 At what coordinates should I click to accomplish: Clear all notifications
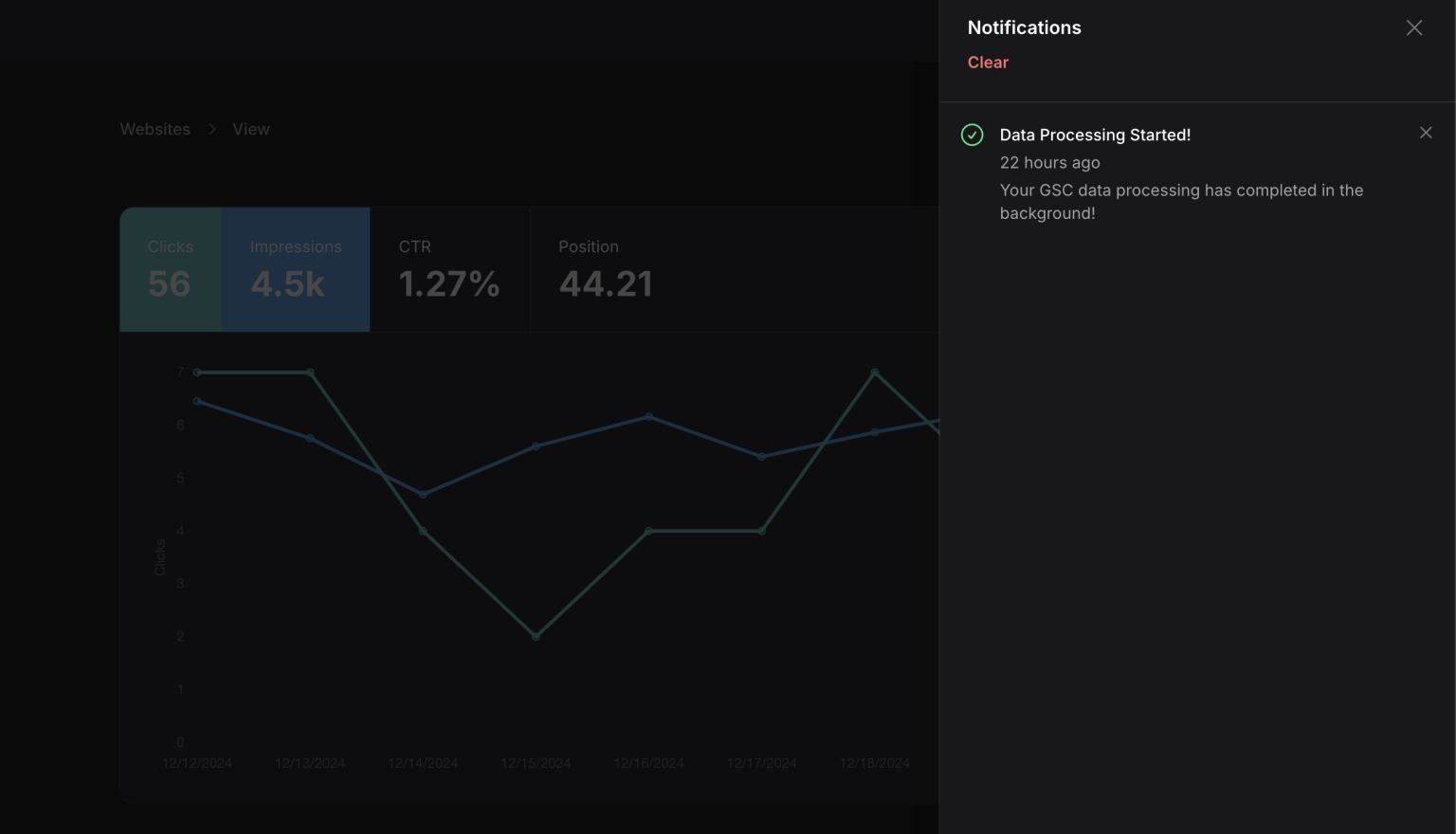coord(988,63)
